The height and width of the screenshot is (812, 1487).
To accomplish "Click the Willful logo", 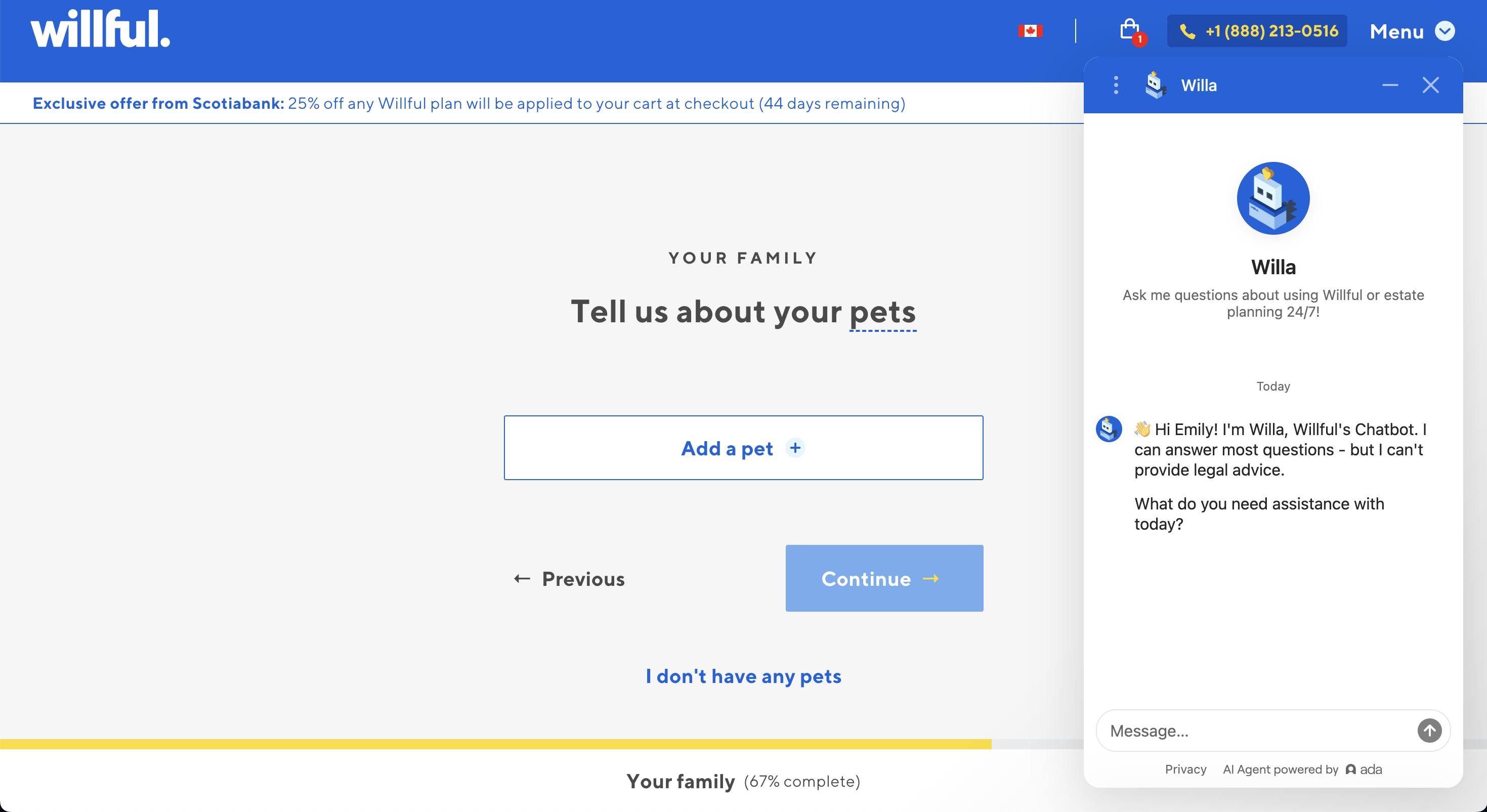I will (101, 29).
